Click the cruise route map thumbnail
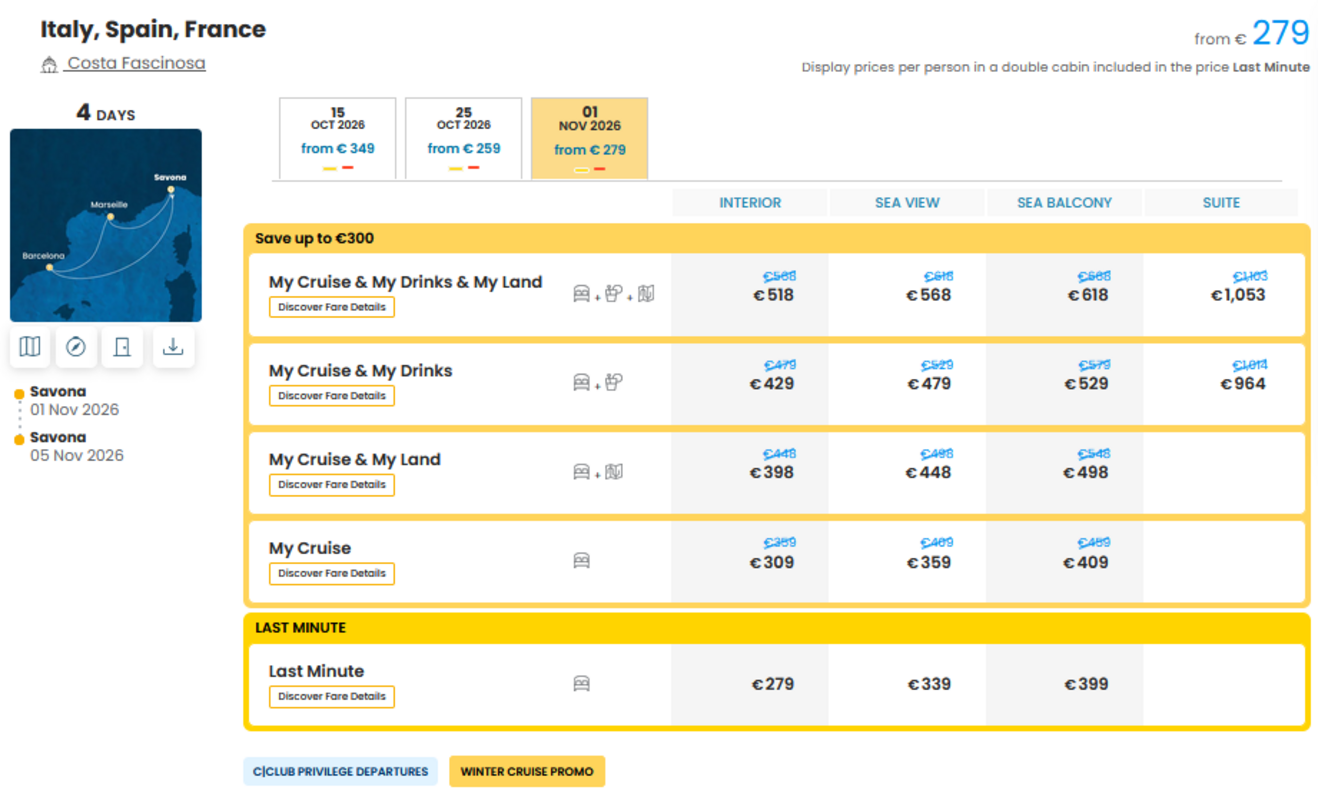This screenshot has height=800, width=1318. 106,225
